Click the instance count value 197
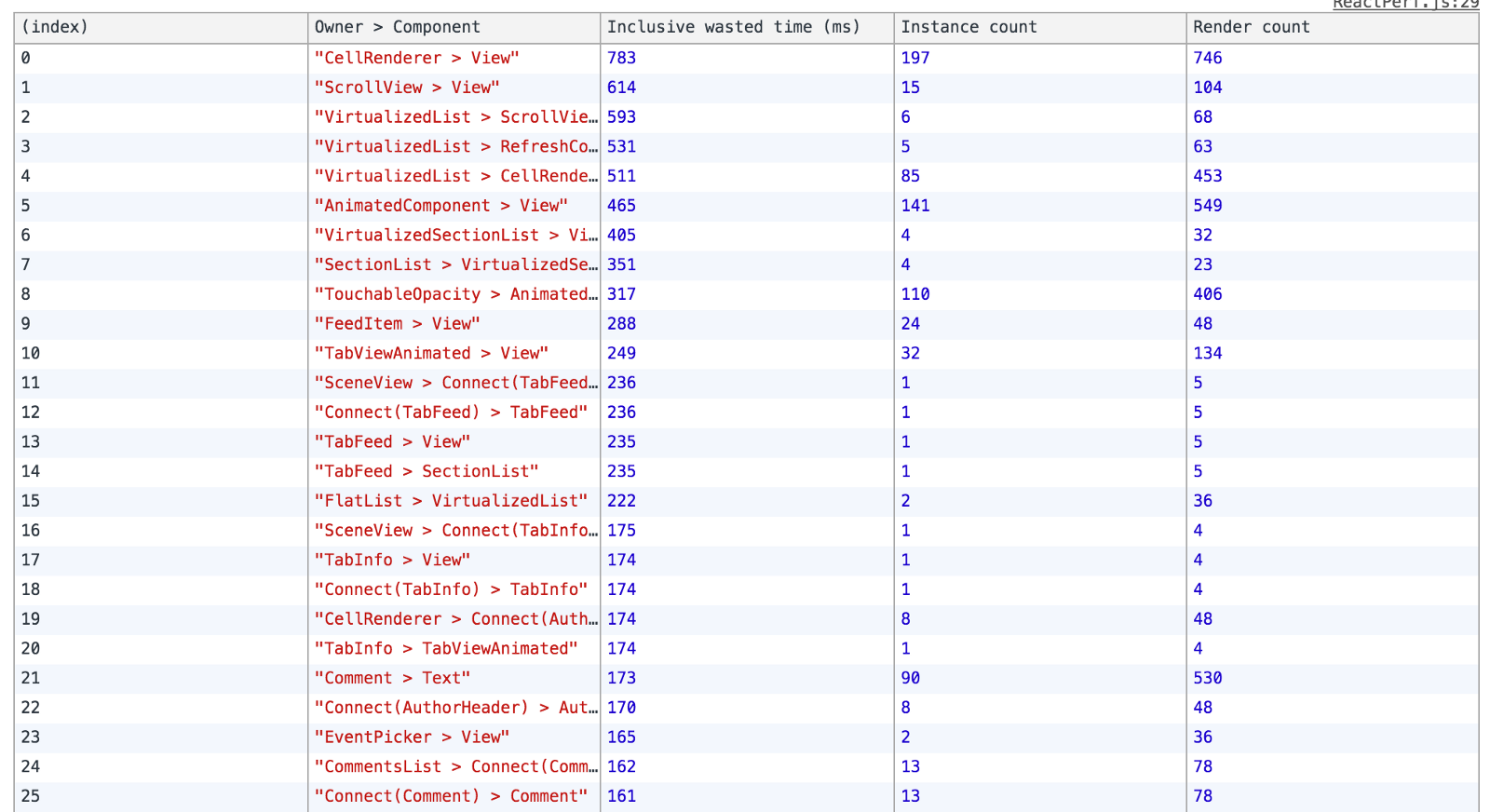 click(x=915, y=58)
